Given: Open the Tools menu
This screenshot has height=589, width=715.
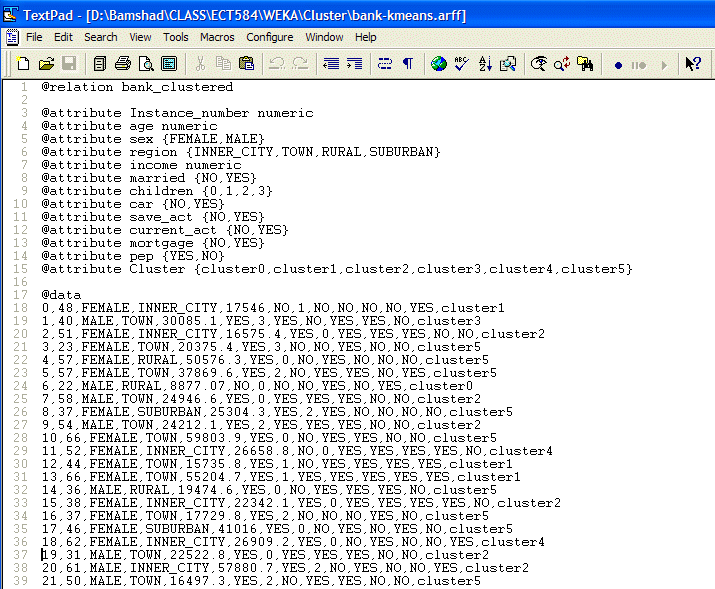Looking at the screenshot, I should point(176,37).
